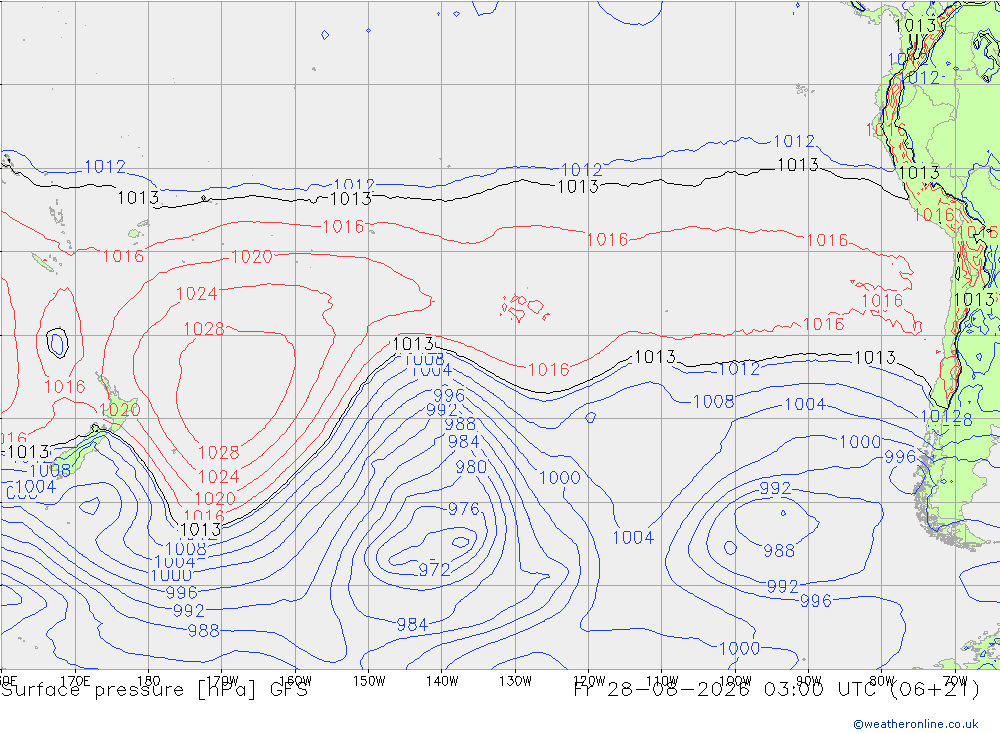Click the 1013 label near 120W south
This screenshot has height=733, width=1000.
pyautogui.click(x=655, y=357)
